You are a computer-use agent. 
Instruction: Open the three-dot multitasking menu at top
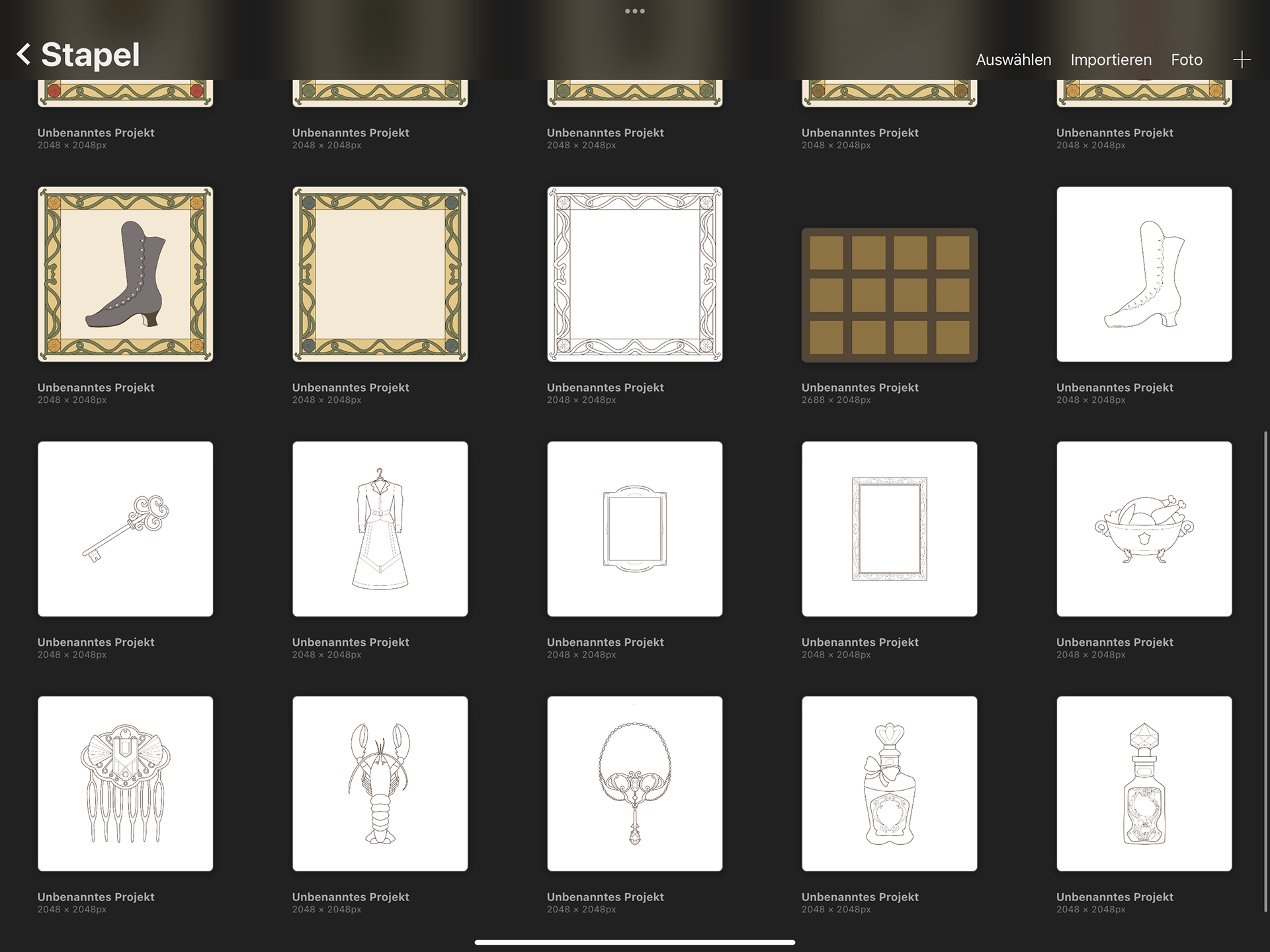coord(634,11)
